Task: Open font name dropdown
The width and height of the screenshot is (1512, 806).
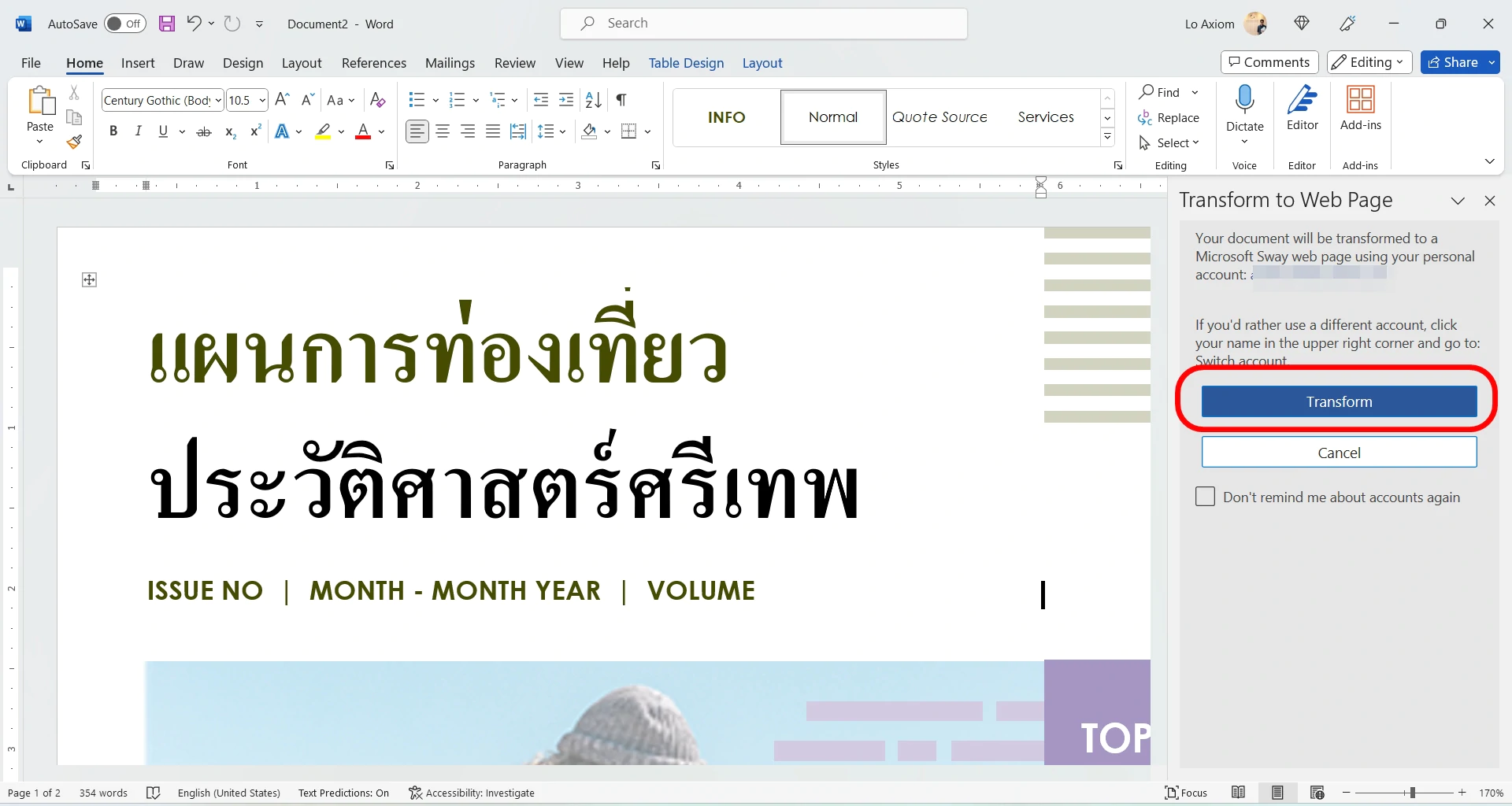Action: 218,100
